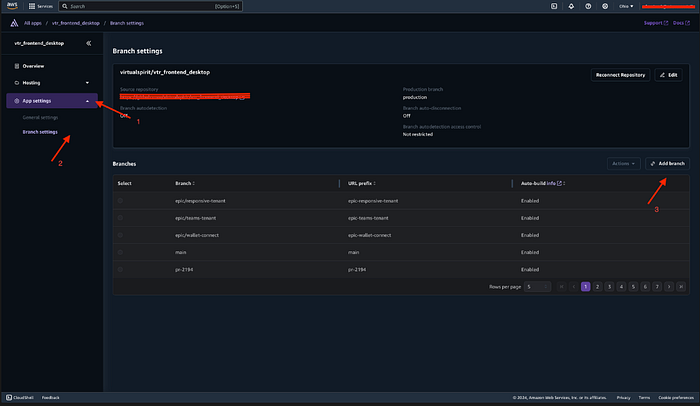700x406 pixels.
Task: Select the epic/wallet-connect branch radio
Action: tap(120, 235)
